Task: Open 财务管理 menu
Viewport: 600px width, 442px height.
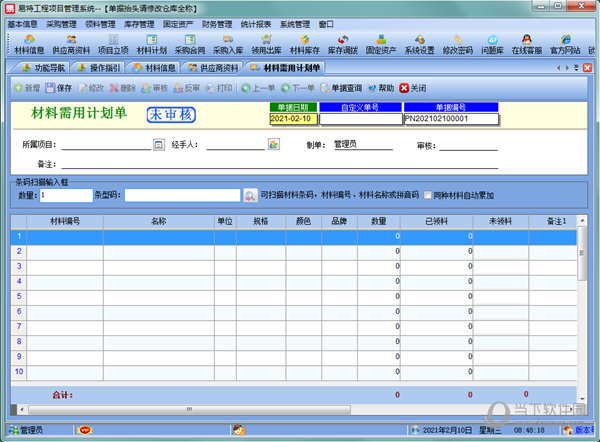Action: pos(217,24)
